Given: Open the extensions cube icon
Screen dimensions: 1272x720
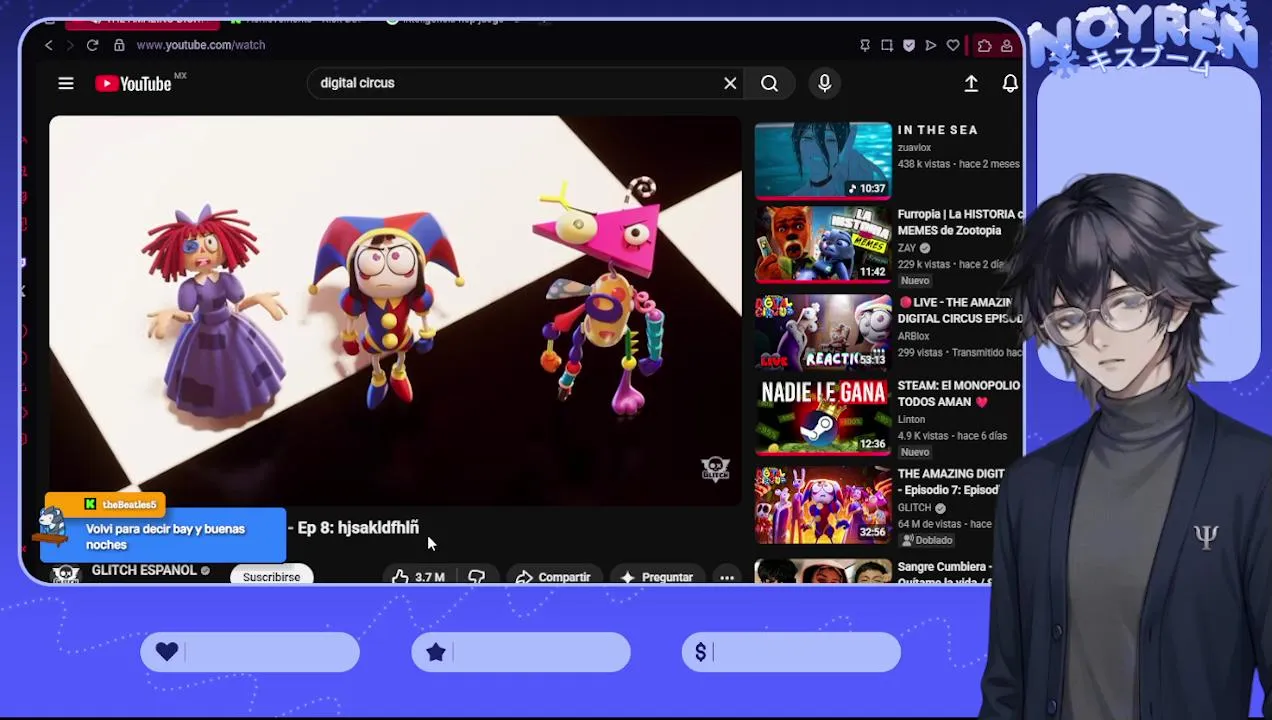Looking at the screenshot, I should (x=985, y=45).
